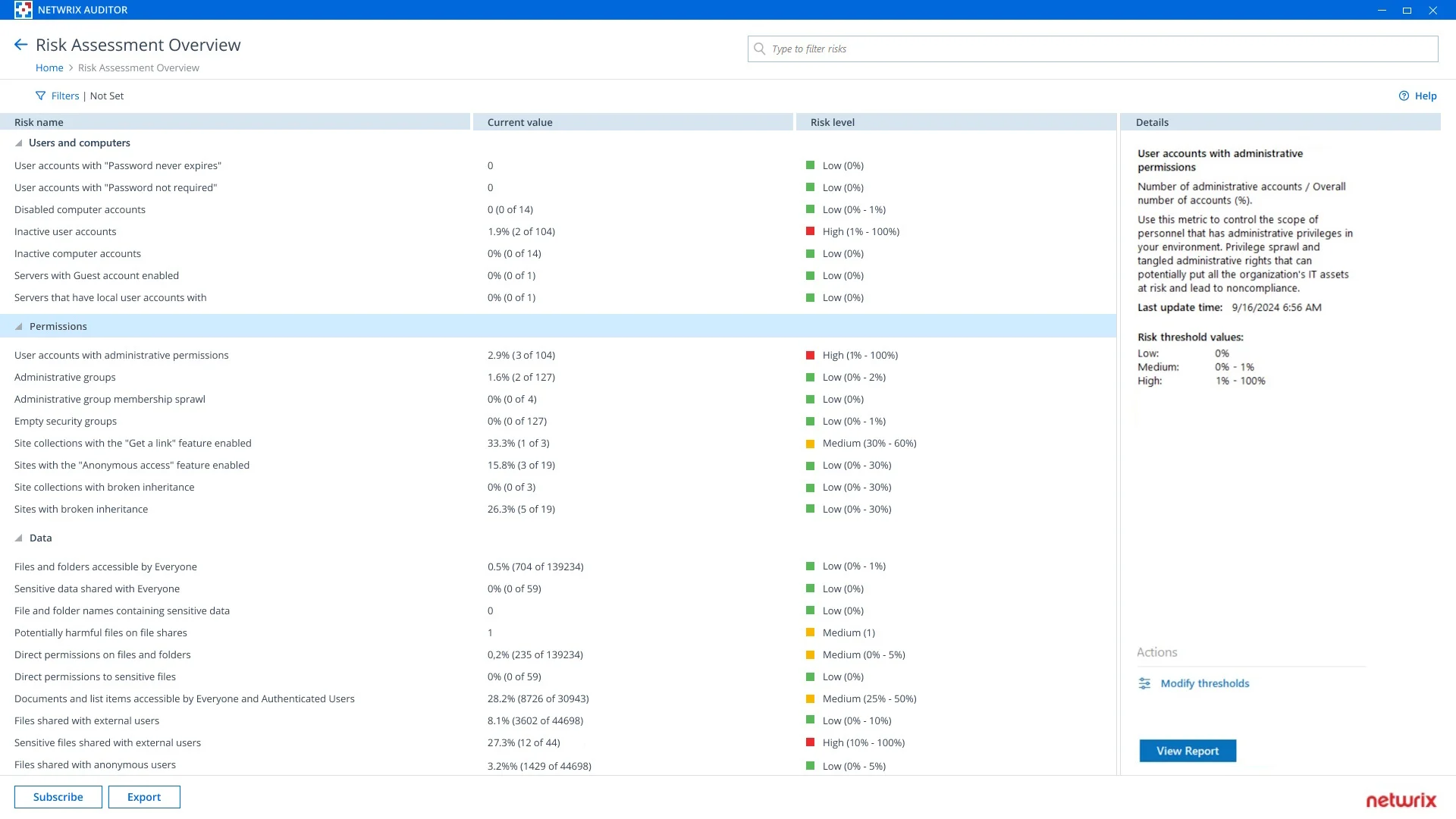Select Empty security groups risk
Screen dimensions: 1456x819
[65, 422]
